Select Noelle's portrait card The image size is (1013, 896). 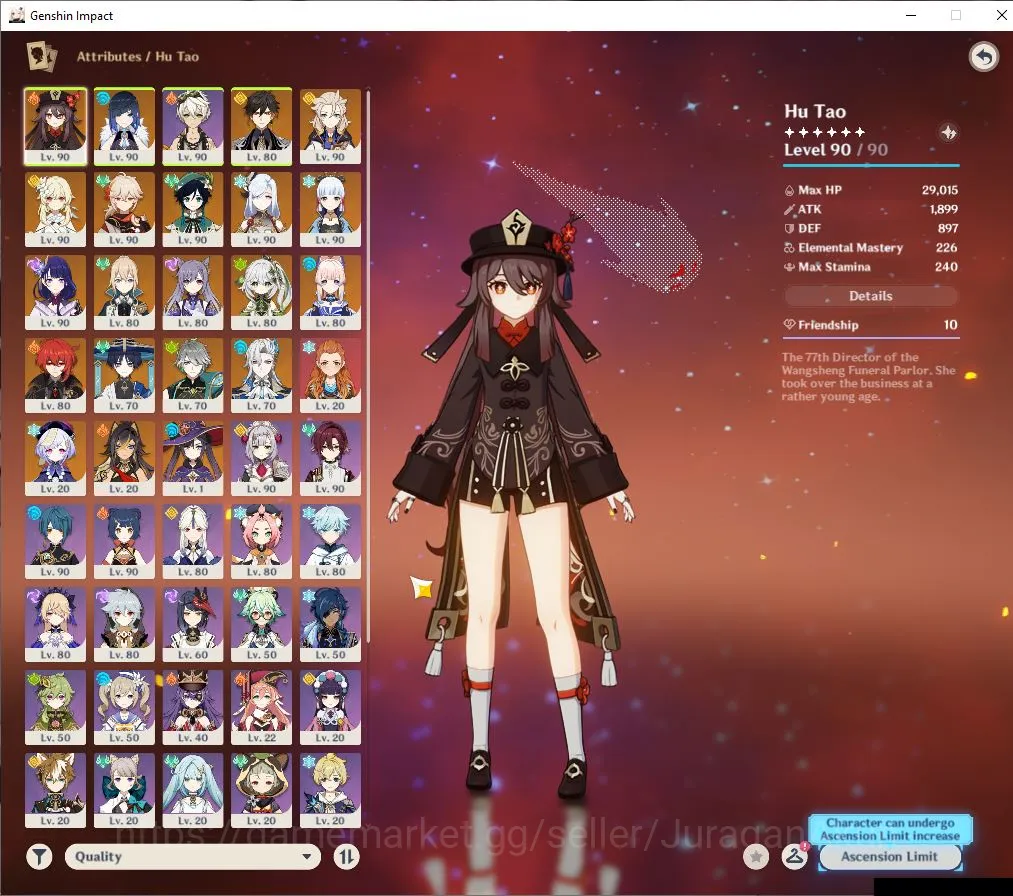262,459
